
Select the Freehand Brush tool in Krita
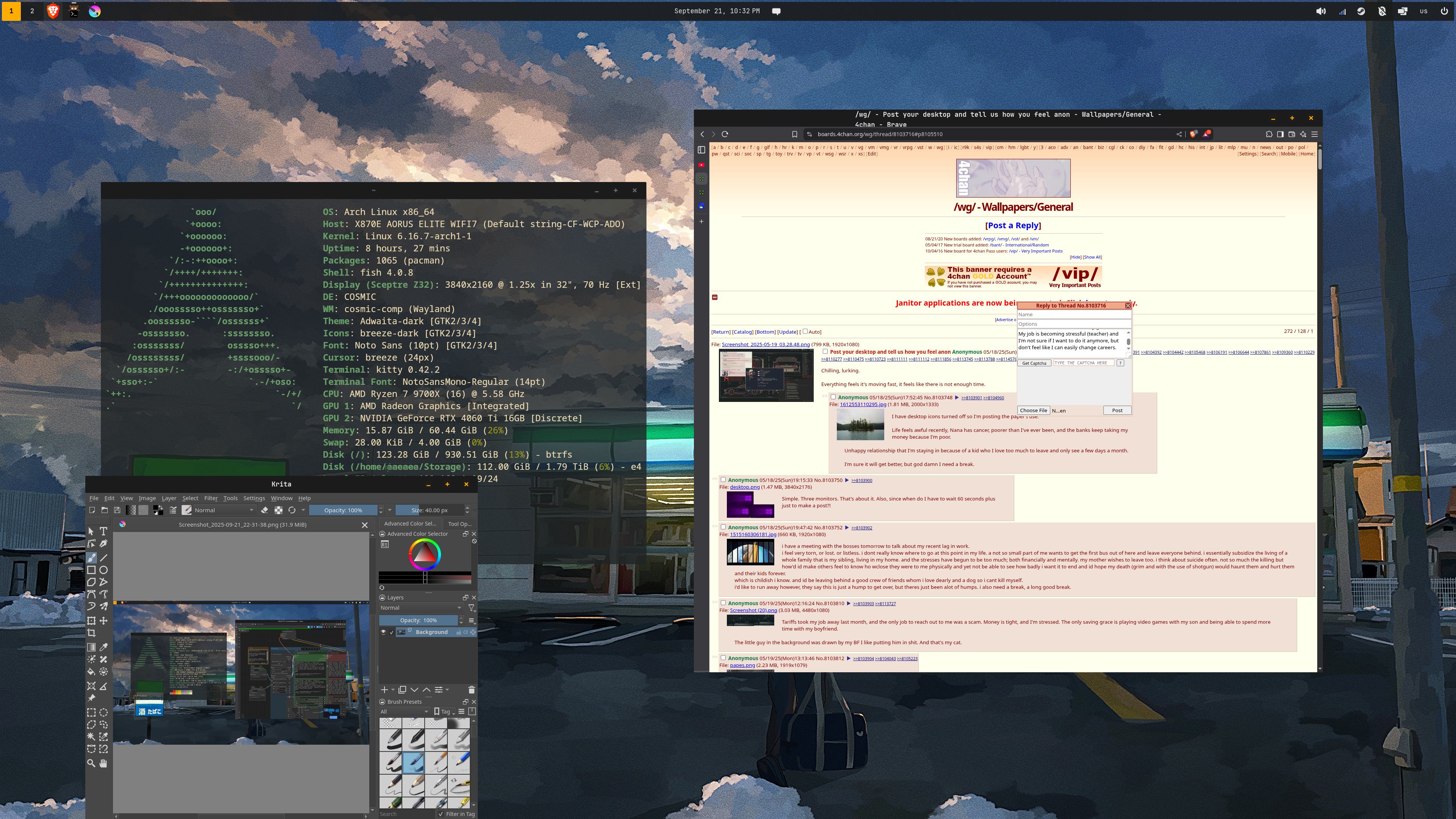click(x=91, y=557)
